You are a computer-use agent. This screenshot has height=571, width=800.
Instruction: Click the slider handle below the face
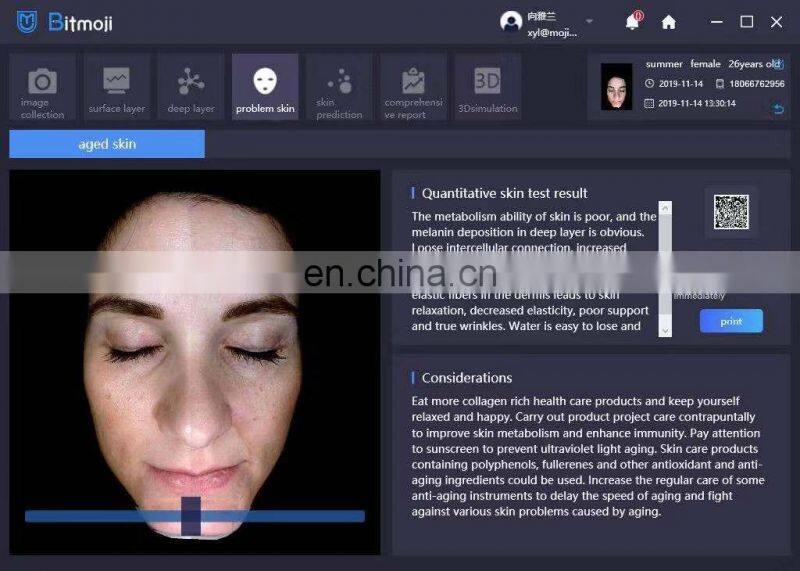(x=191, y=516)
